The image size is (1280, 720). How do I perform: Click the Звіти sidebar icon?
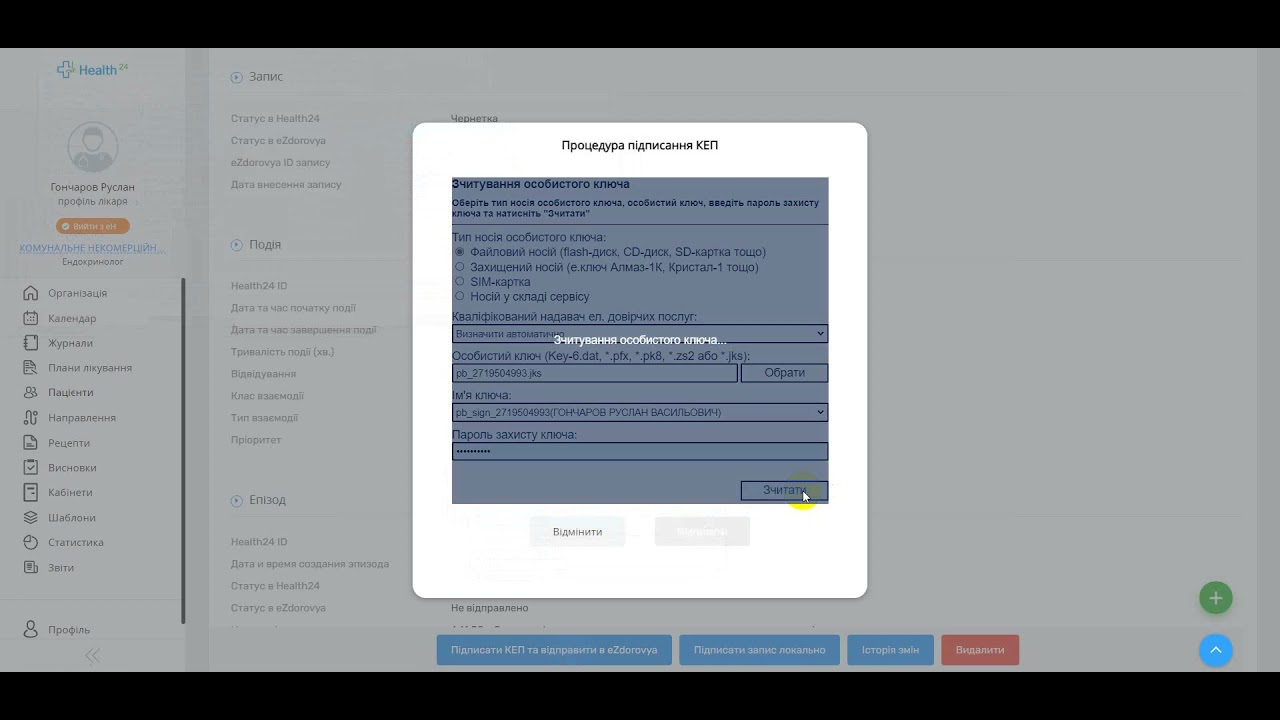(x=30, y=567)
